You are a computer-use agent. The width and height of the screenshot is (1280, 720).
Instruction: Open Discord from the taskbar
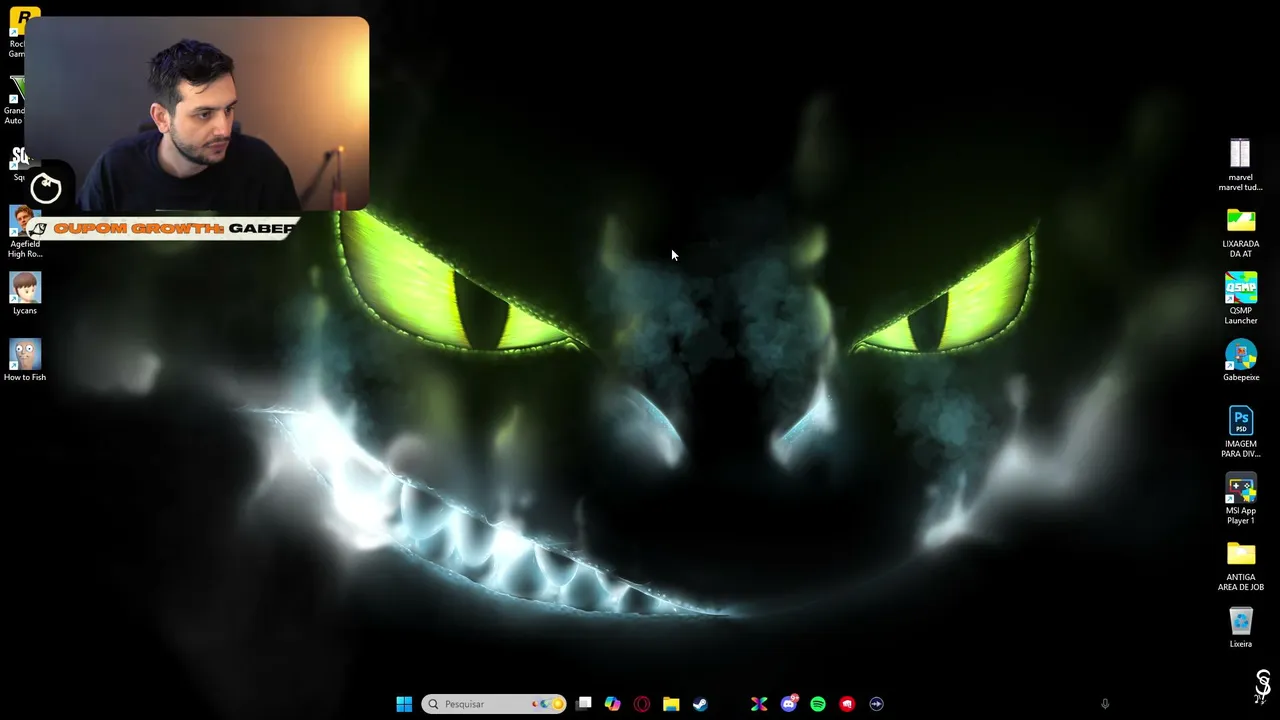(x=789, y=704)
